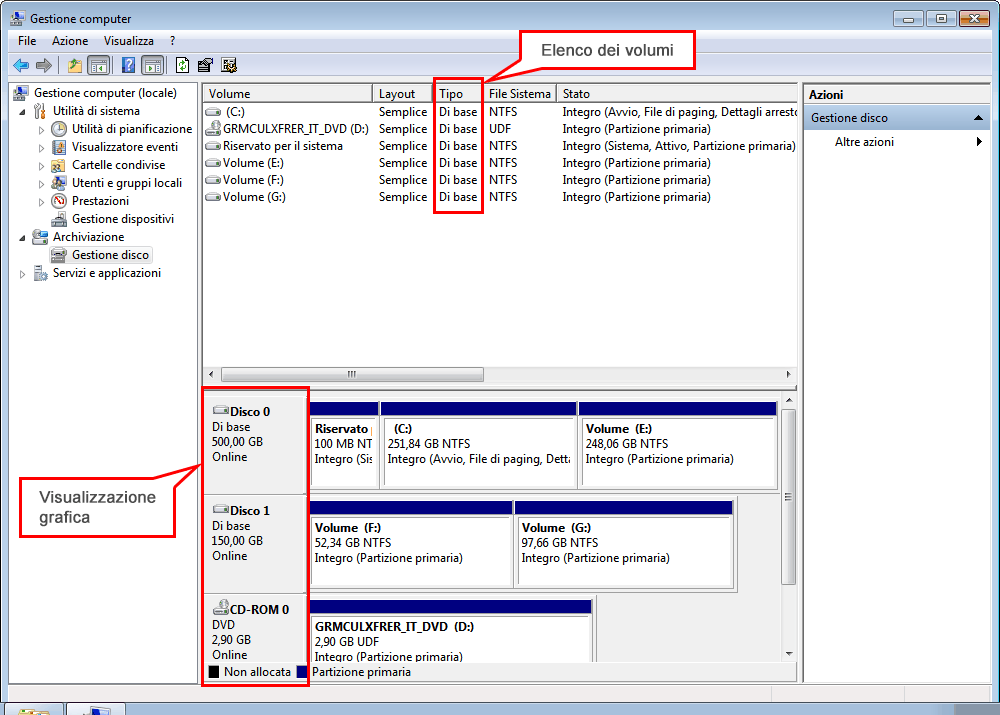Open the Azione menu

pyautogui.click(x=70, y=41)
